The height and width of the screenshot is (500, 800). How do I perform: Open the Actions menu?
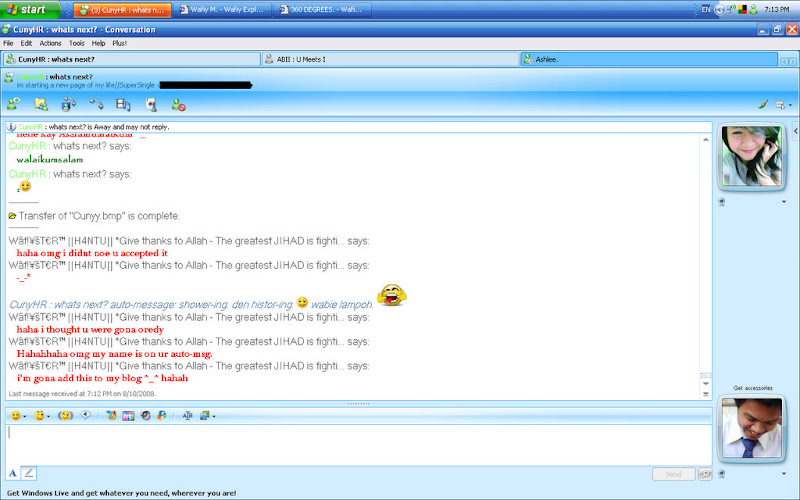51,43
